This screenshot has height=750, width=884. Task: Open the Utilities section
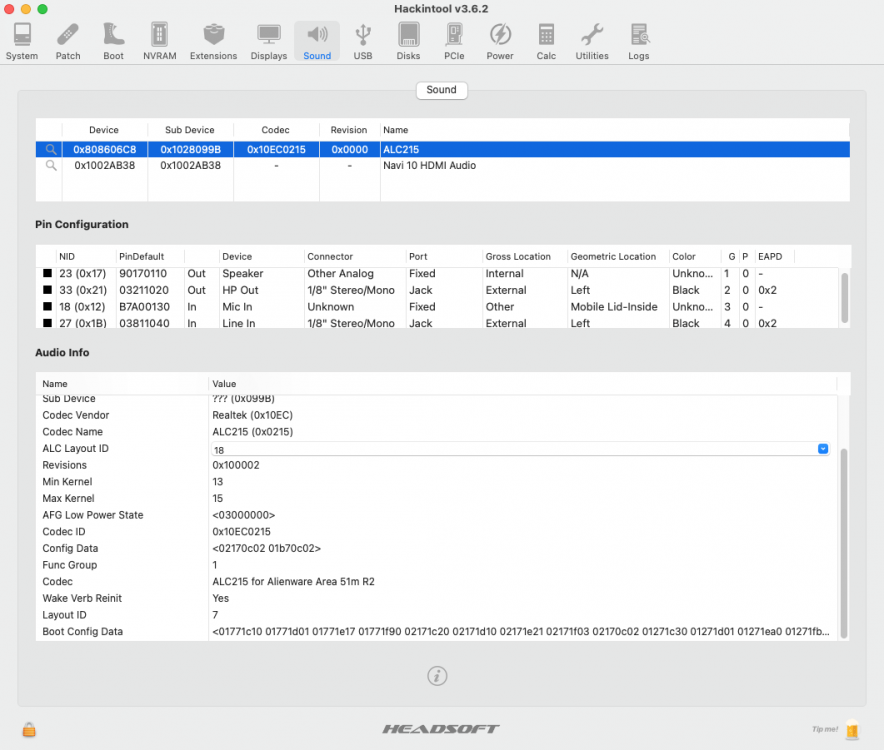(x=592, y=41)
